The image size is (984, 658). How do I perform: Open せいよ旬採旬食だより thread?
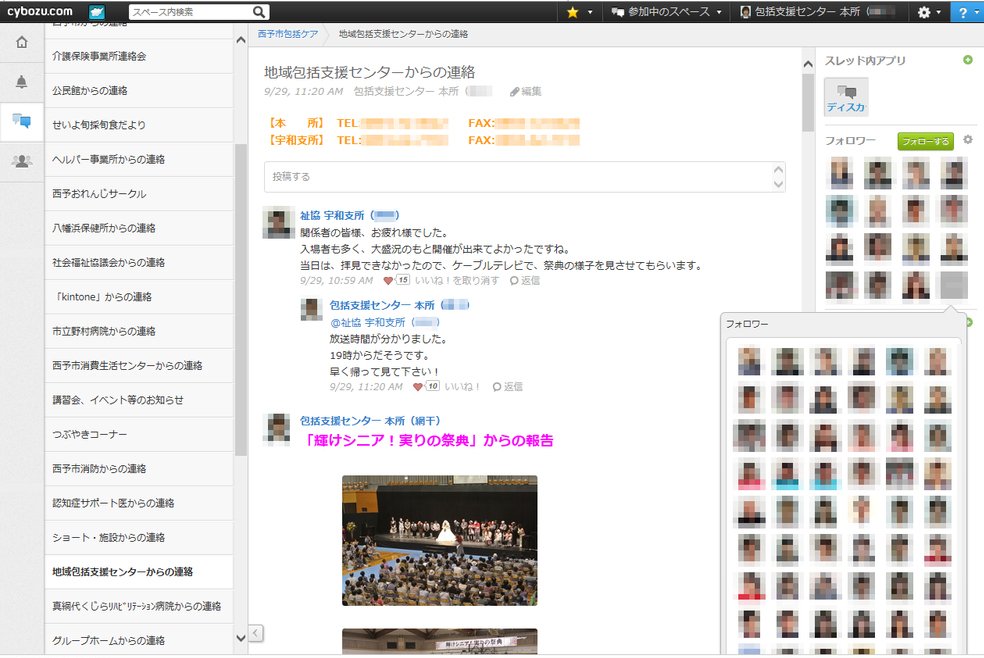(x=139, y=125)
